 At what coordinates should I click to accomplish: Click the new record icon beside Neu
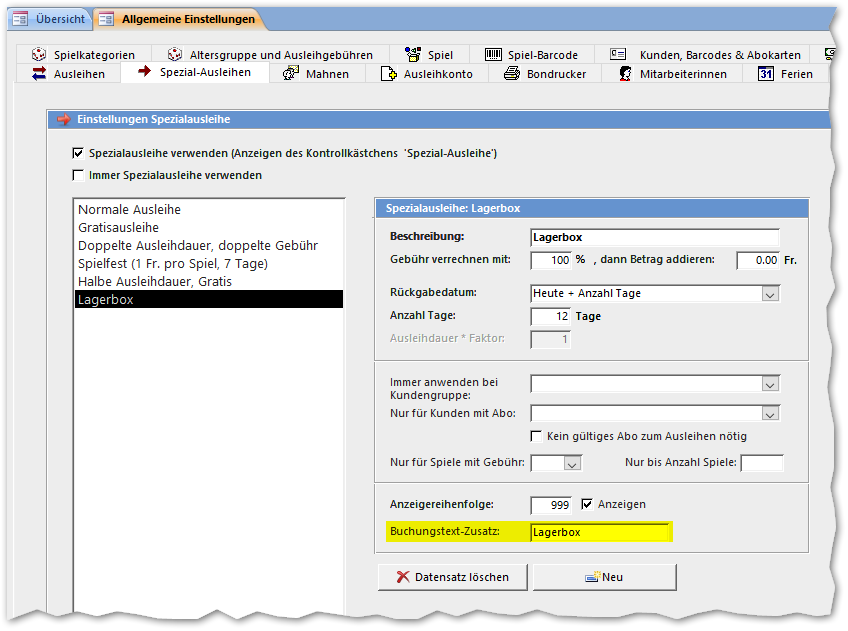coord(593,577)
